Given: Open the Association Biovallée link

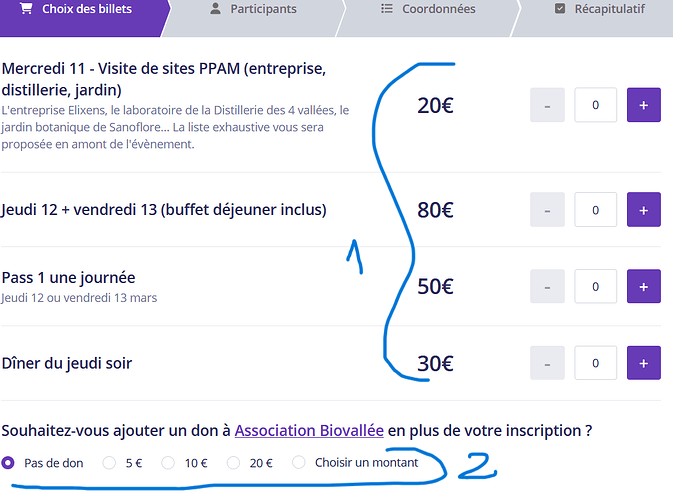Looking at the screenshot, I should click(309, 431).
